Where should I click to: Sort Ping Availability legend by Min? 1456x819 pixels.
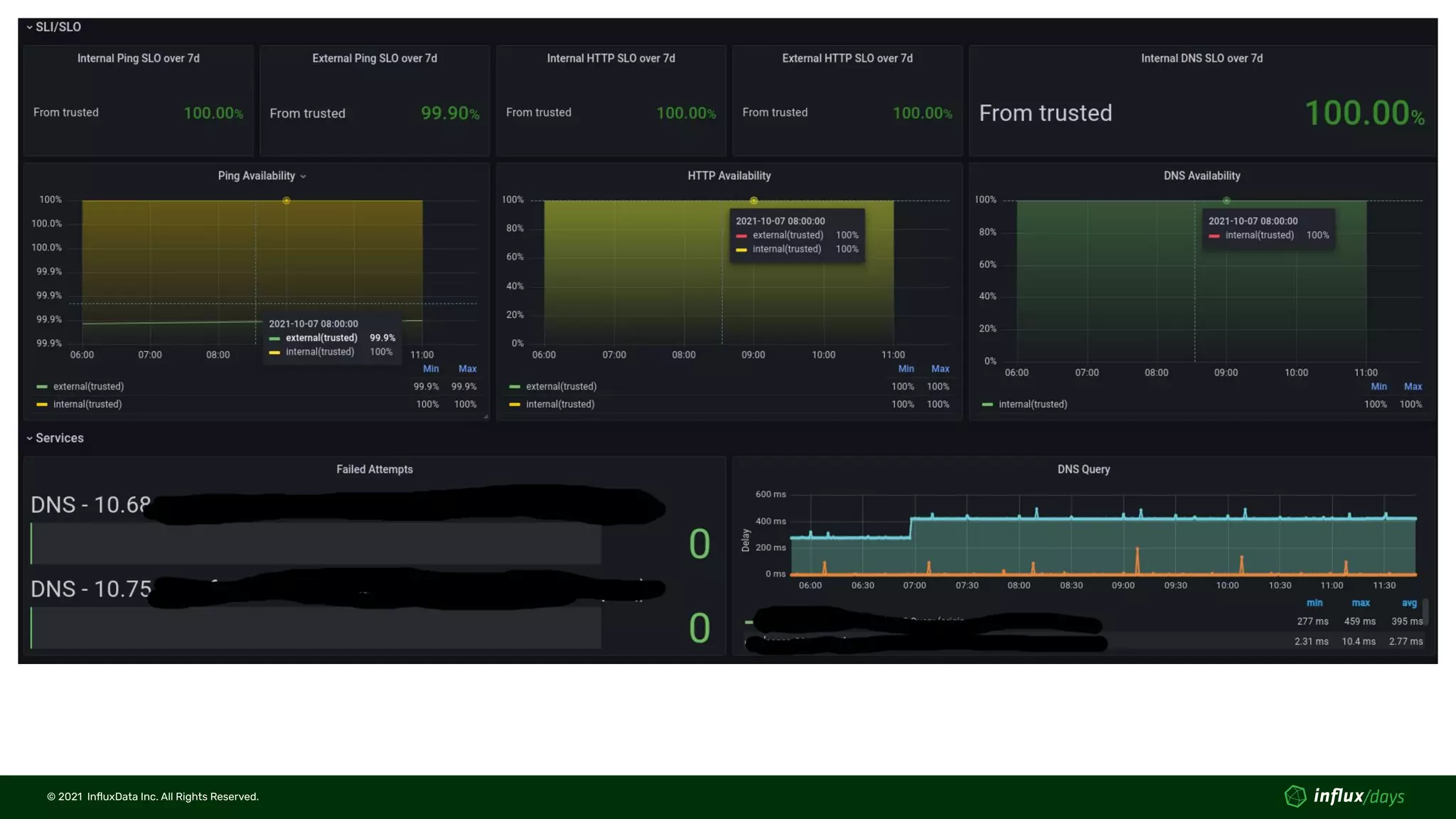point(431,369)
